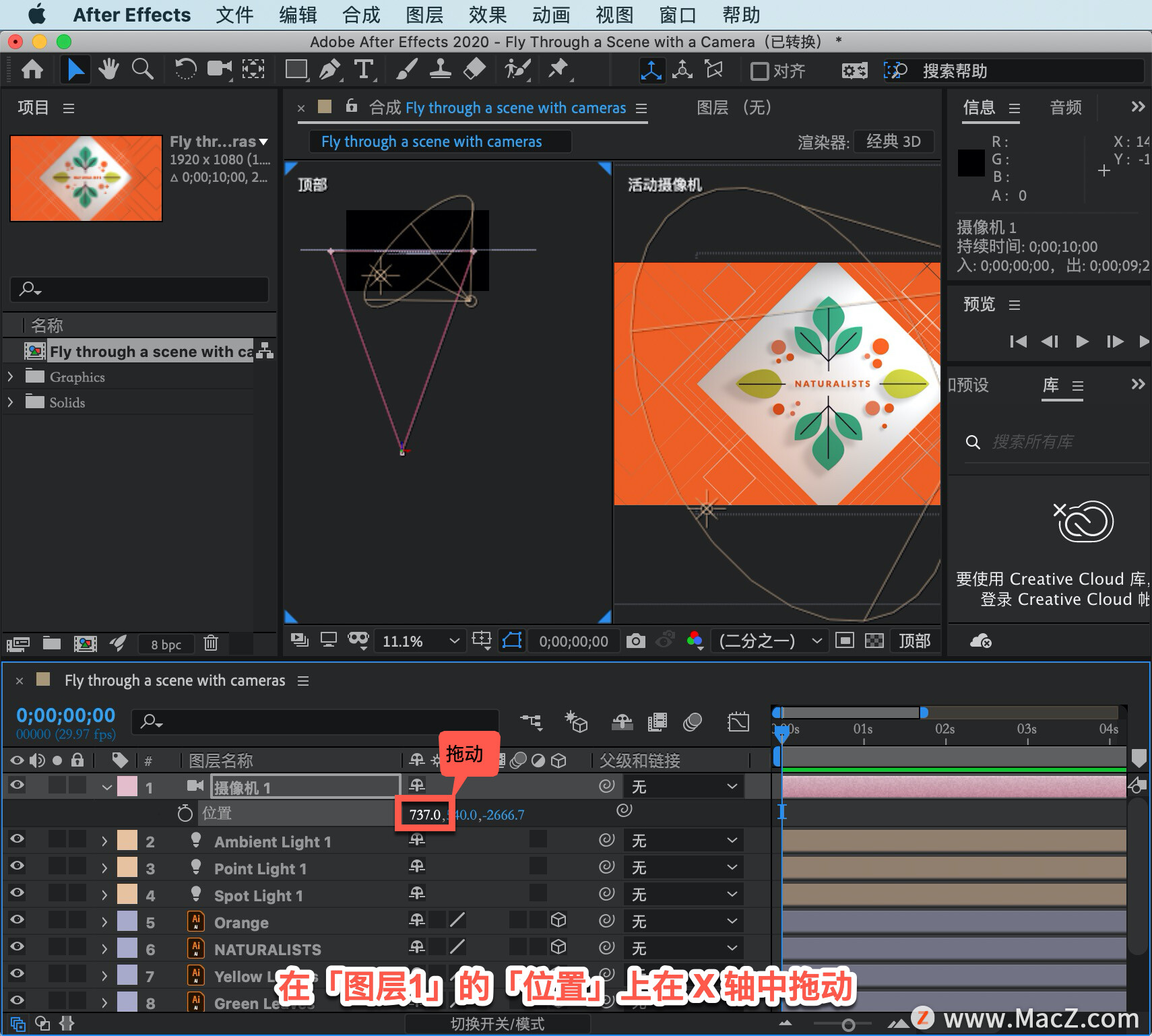Enable the 对齐 snapping checkbox
Viewport: 1152px width, 1036px height.
(759, 71)
